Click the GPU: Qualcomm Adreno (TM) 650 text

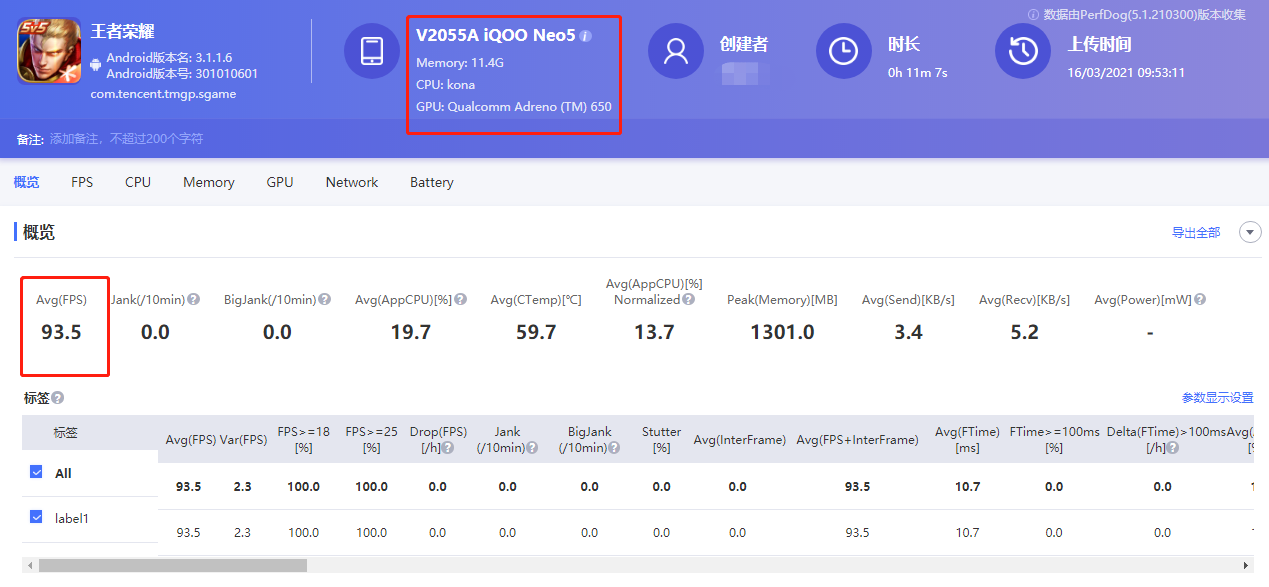(x=514, y=107)
